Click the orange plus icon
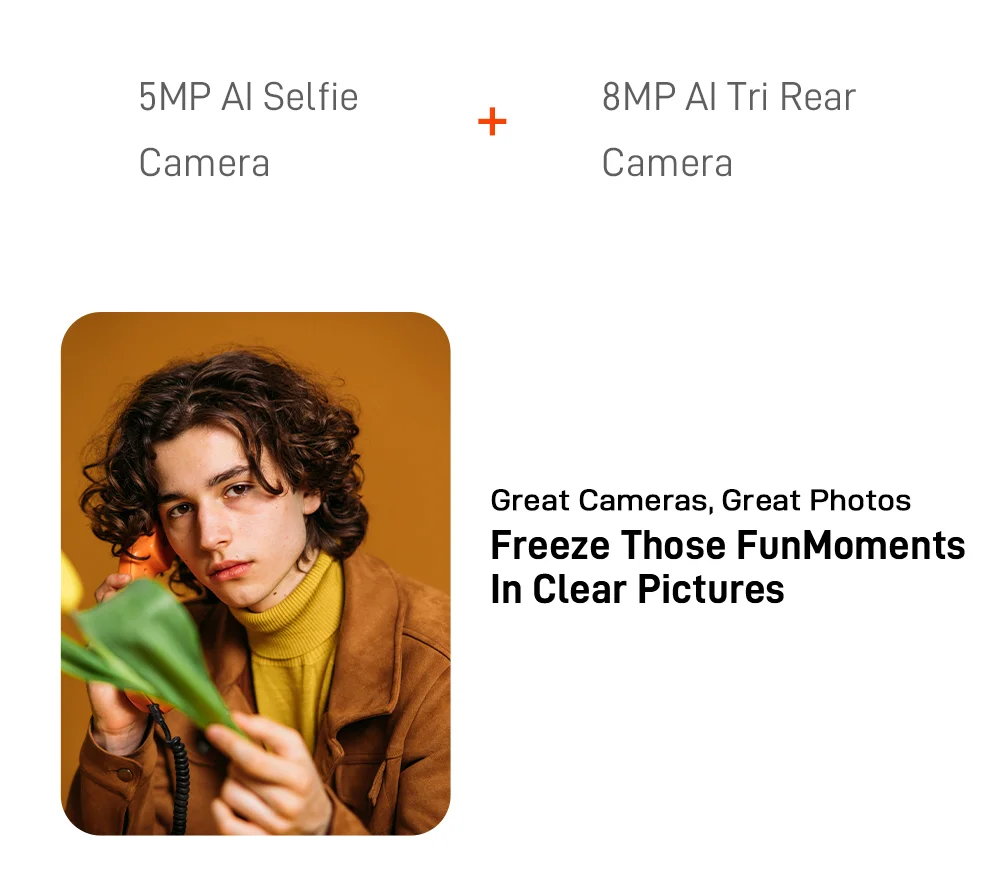The image size is (1000, 872). click(x=492, y=121)
